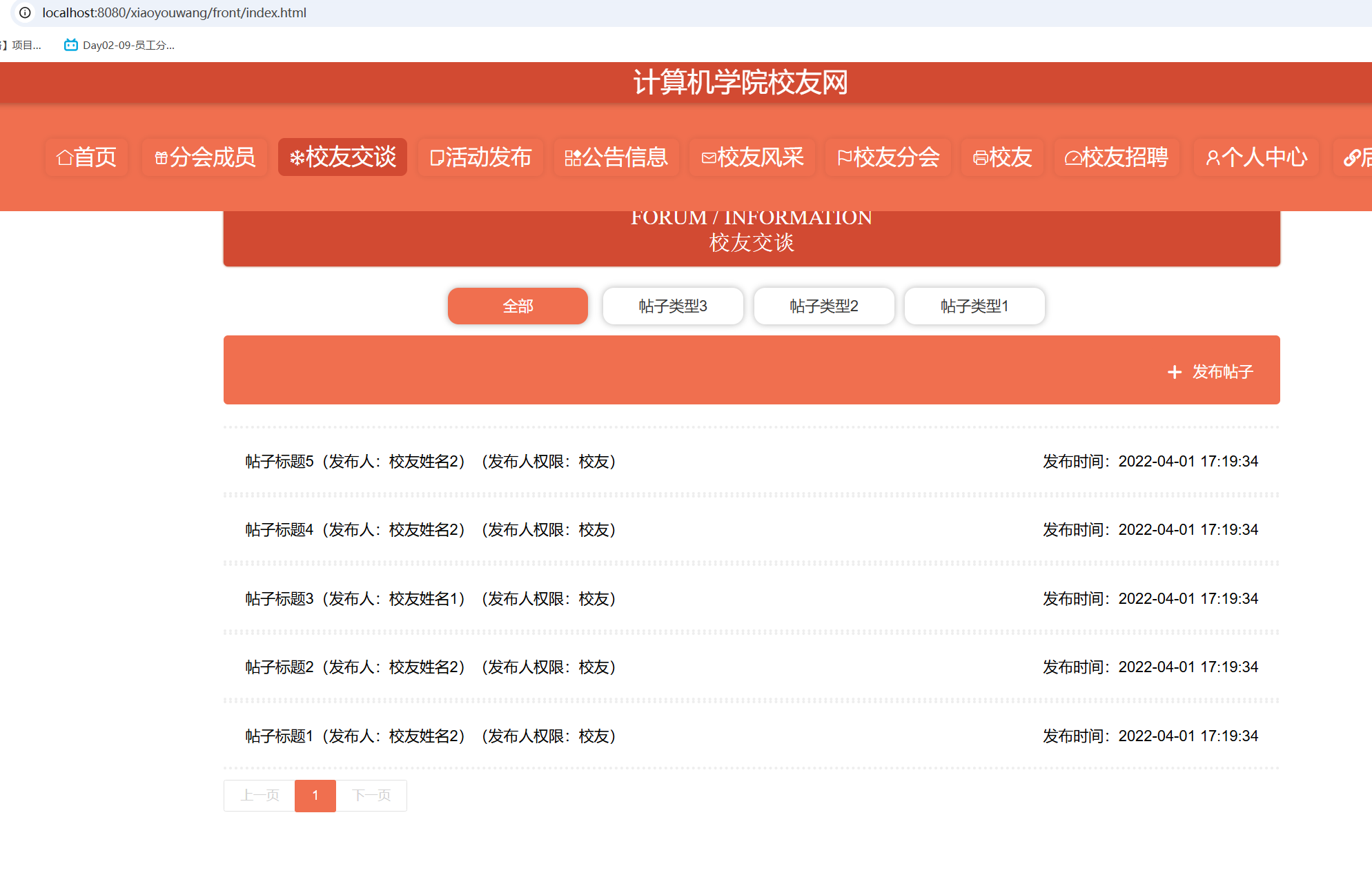The height and width of the screenshot is (893, 1372).
Task: Click the gift icon beside 分会成员
Action: (161, 157)
